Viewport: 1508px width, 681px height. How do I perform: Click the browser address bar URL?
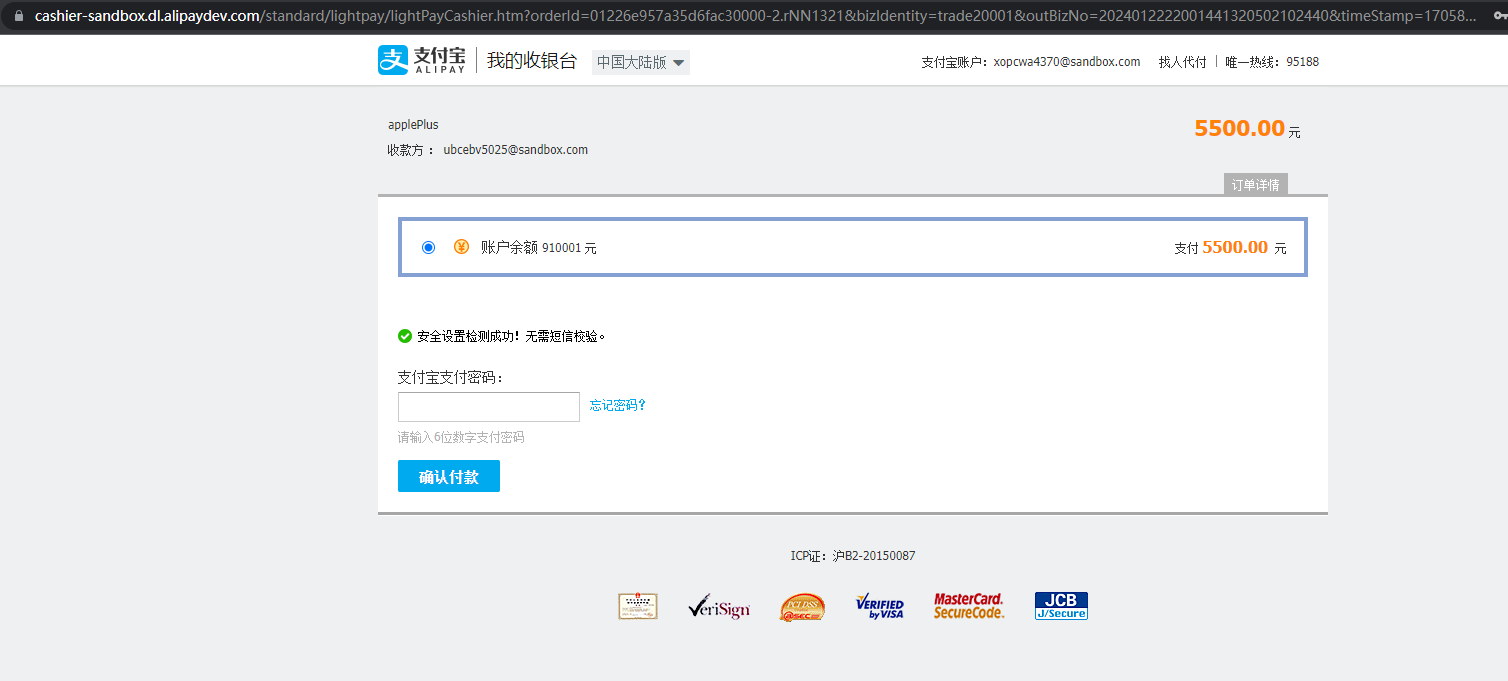tap(754, 16)
